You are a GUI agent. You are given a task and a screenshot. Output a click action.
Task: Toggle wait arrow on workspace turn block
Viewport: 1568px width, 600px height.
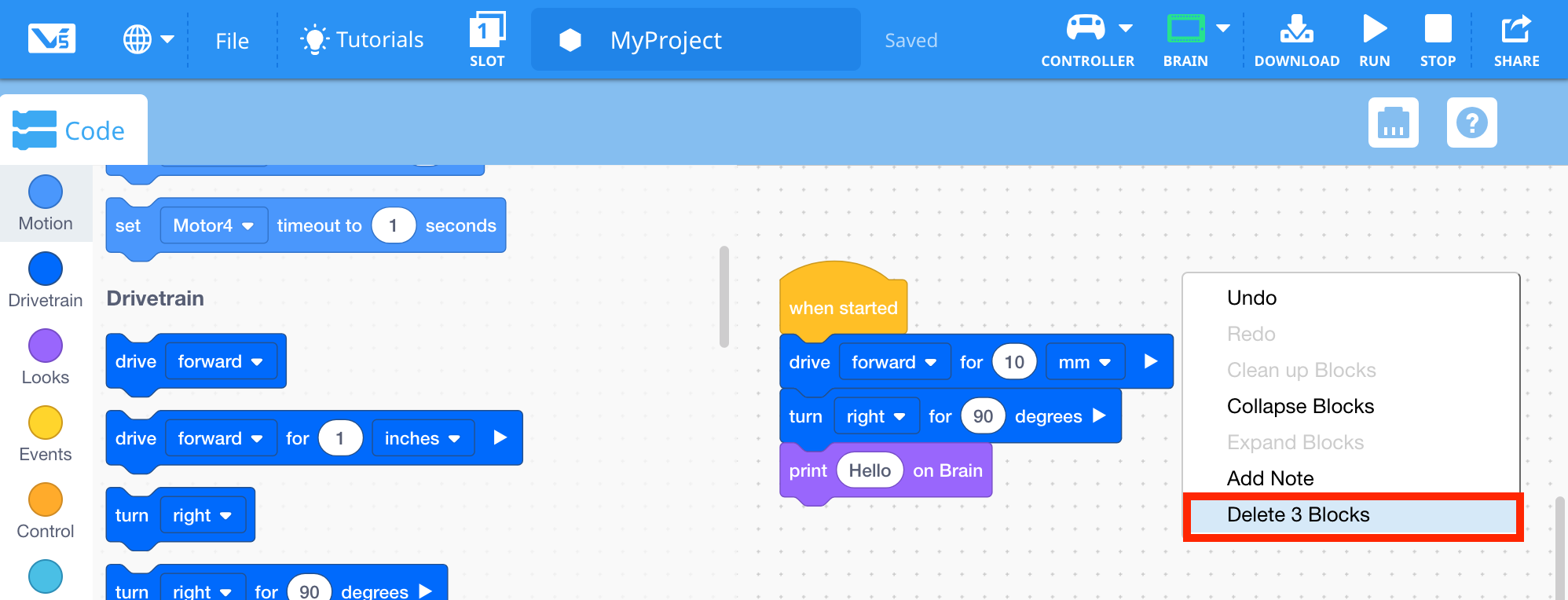tap(1100, 416)
